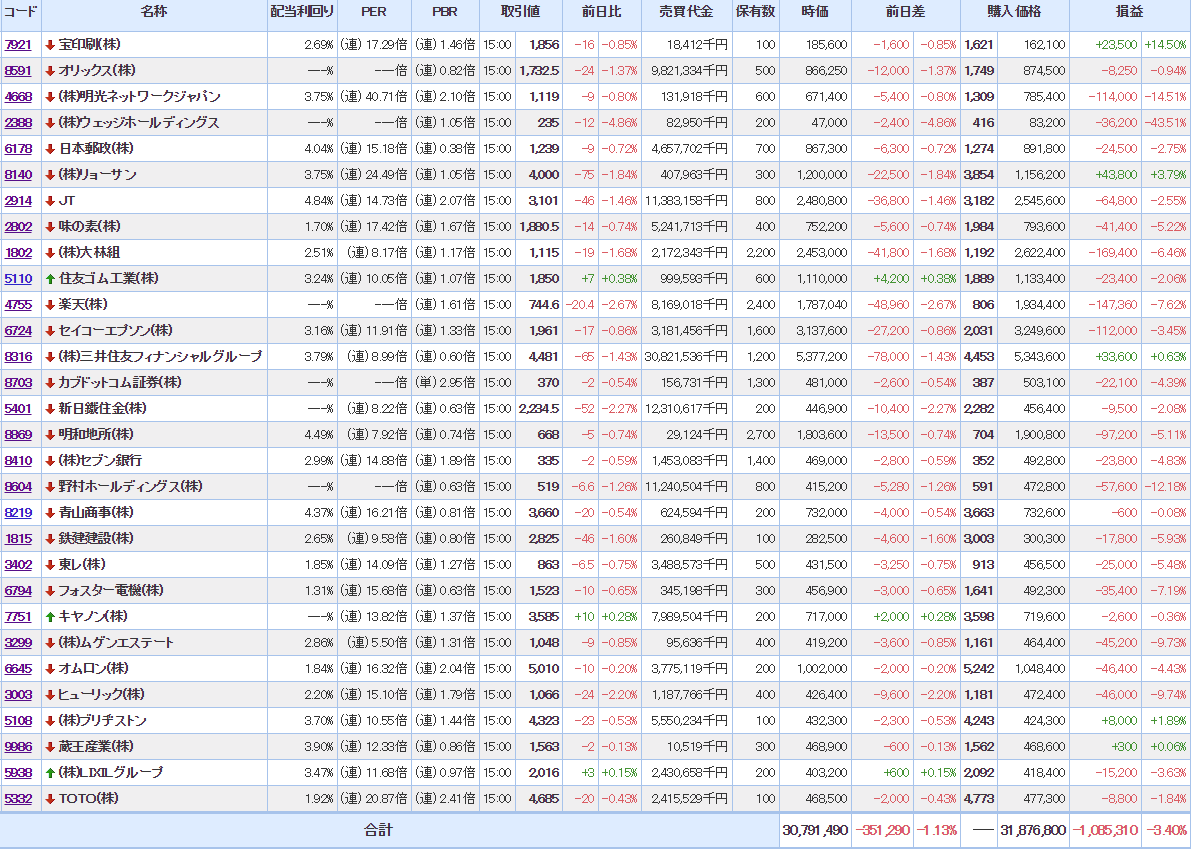Viewport: 1191px width, 849px height.
Task: Follow the 4755 code link for 楽天
Action: (18, 304)
